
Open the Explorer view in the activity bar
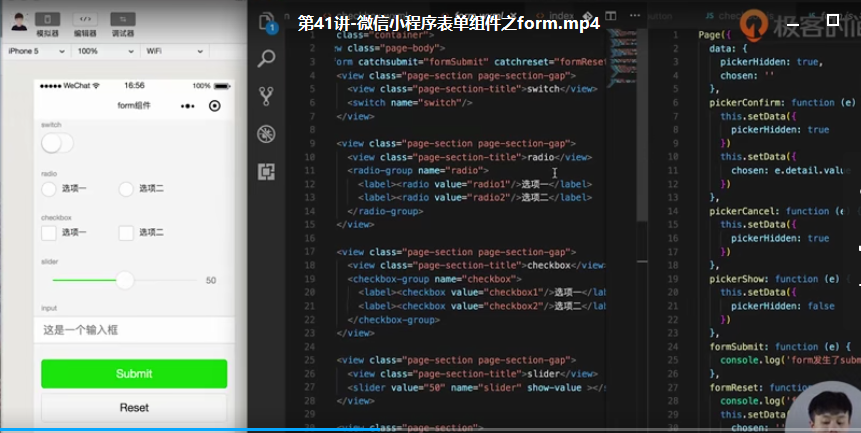tap(266, 23)
